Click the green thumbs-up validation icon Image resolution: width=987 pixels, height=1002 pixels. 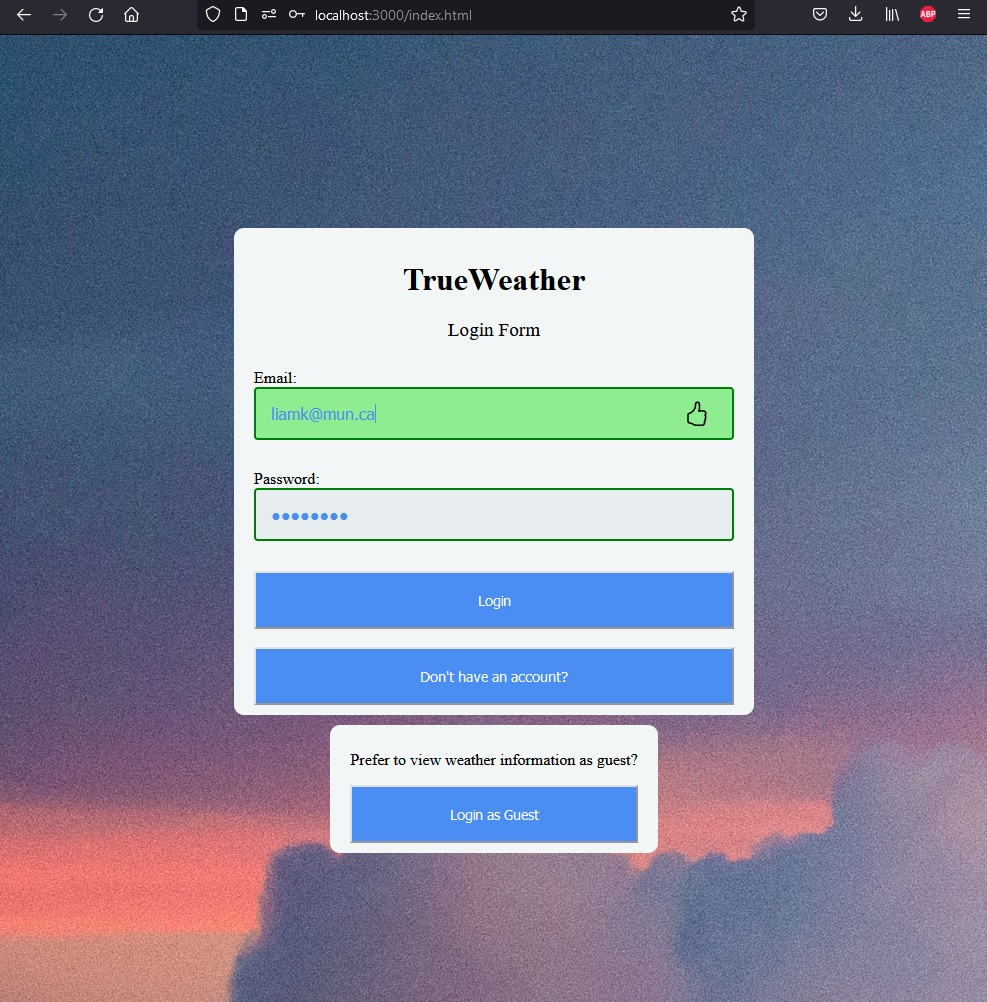(697, 413)
